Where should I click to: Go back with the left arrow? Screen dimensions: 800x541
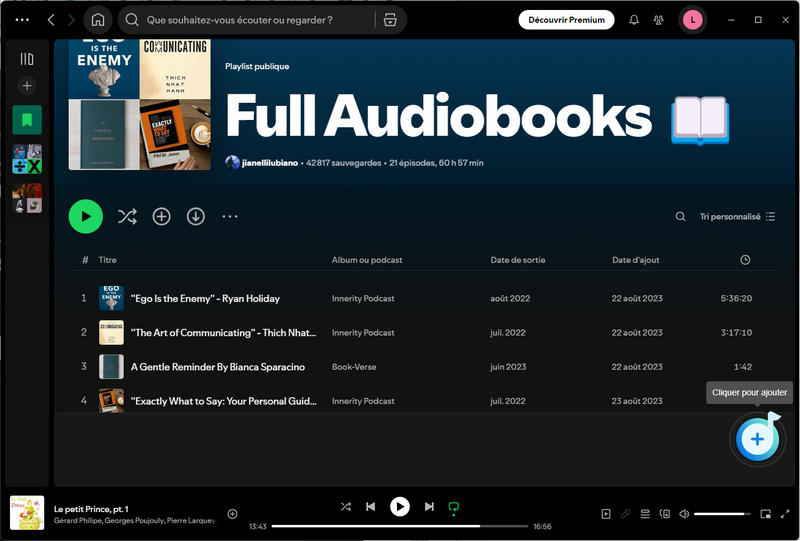click(x=51, y=20)
